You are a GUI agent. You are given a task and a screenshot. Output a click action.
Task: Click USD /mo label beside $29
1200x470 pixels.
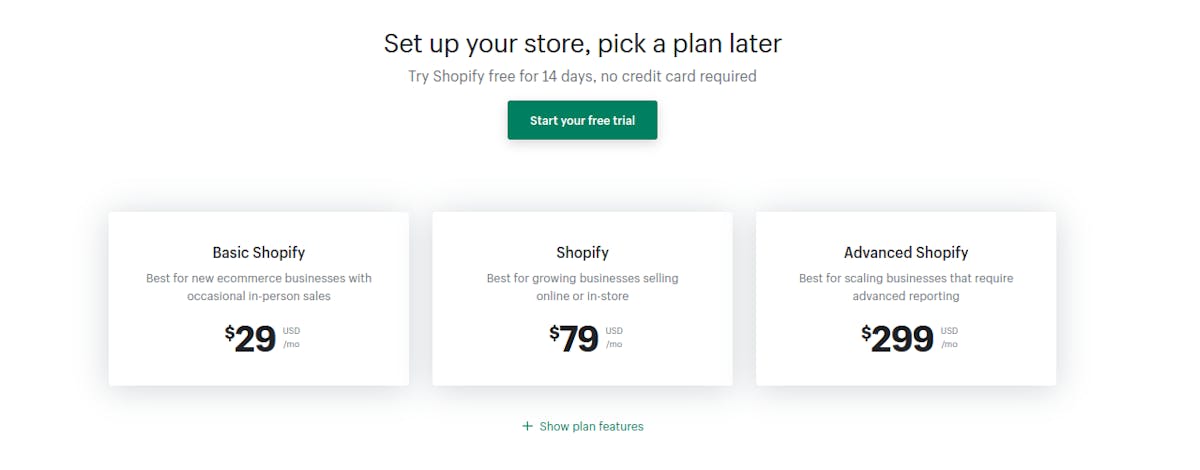[291, 338]
